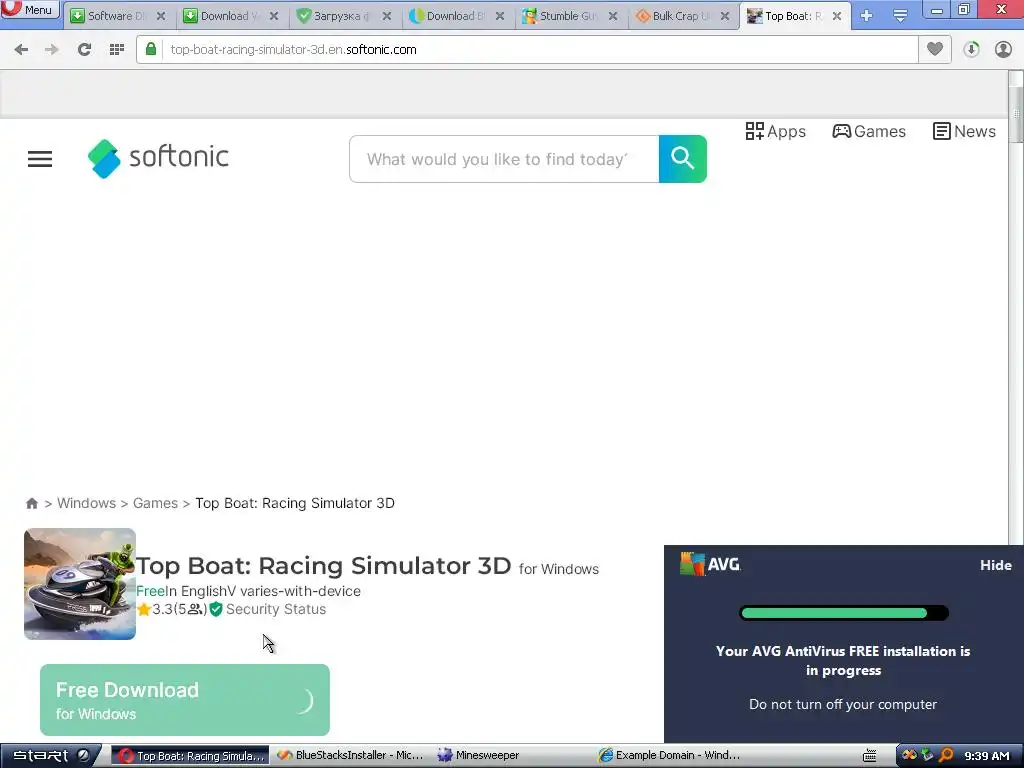Open the Apps section
The width and height of the screenshot is (1024, 768).
pos(776,131)
